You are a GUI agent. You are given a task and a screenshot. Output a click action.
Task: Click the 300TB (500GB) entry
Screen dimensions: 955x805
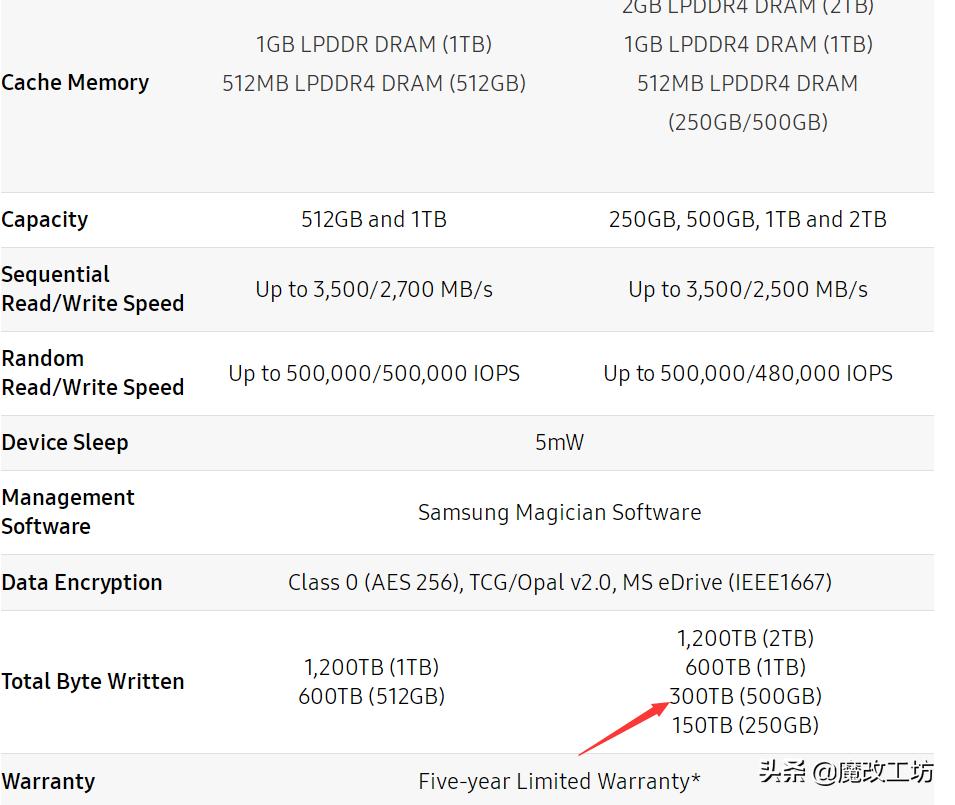click(746, 696)
